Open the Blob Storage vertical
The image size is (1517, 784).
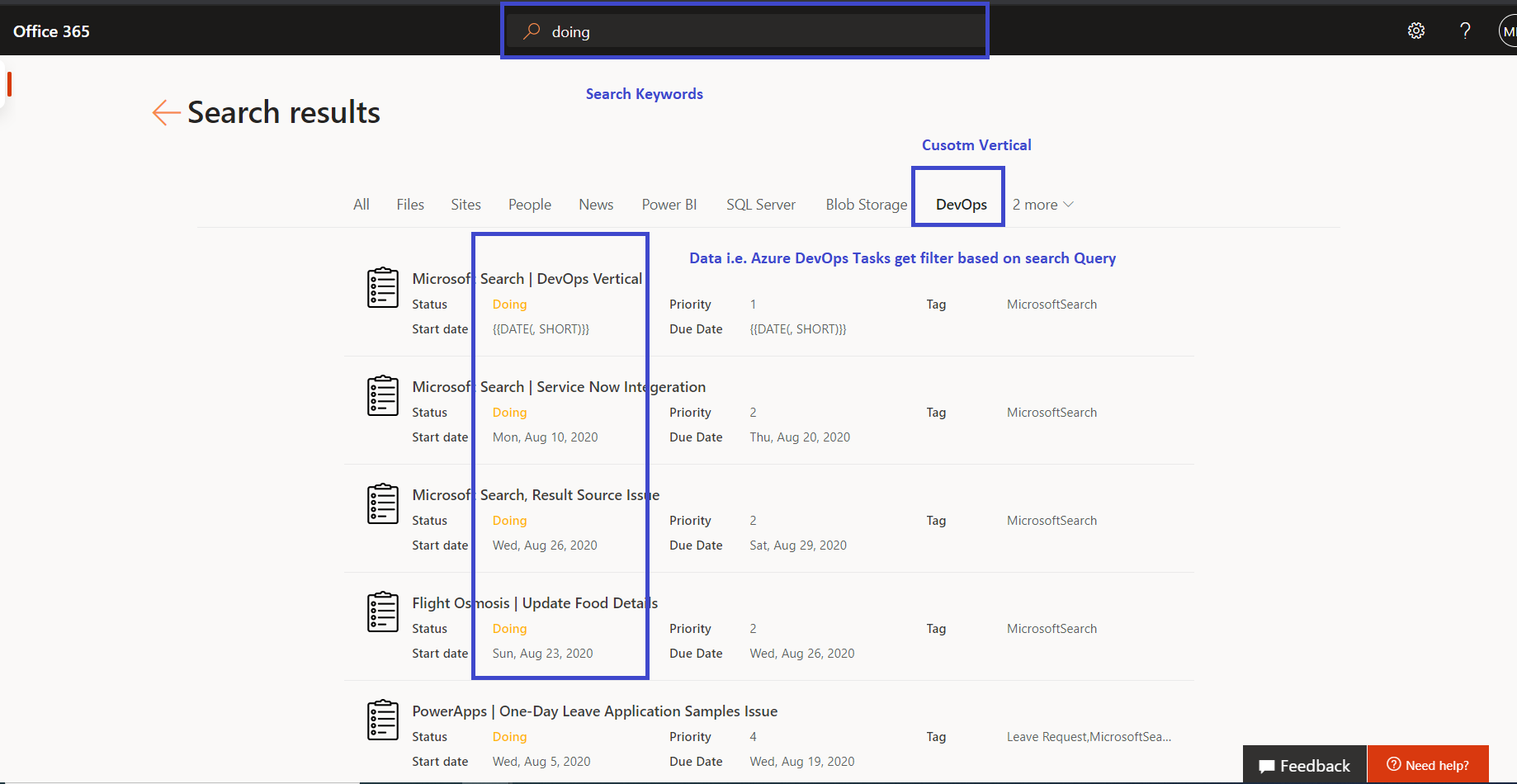coord(866,204)
